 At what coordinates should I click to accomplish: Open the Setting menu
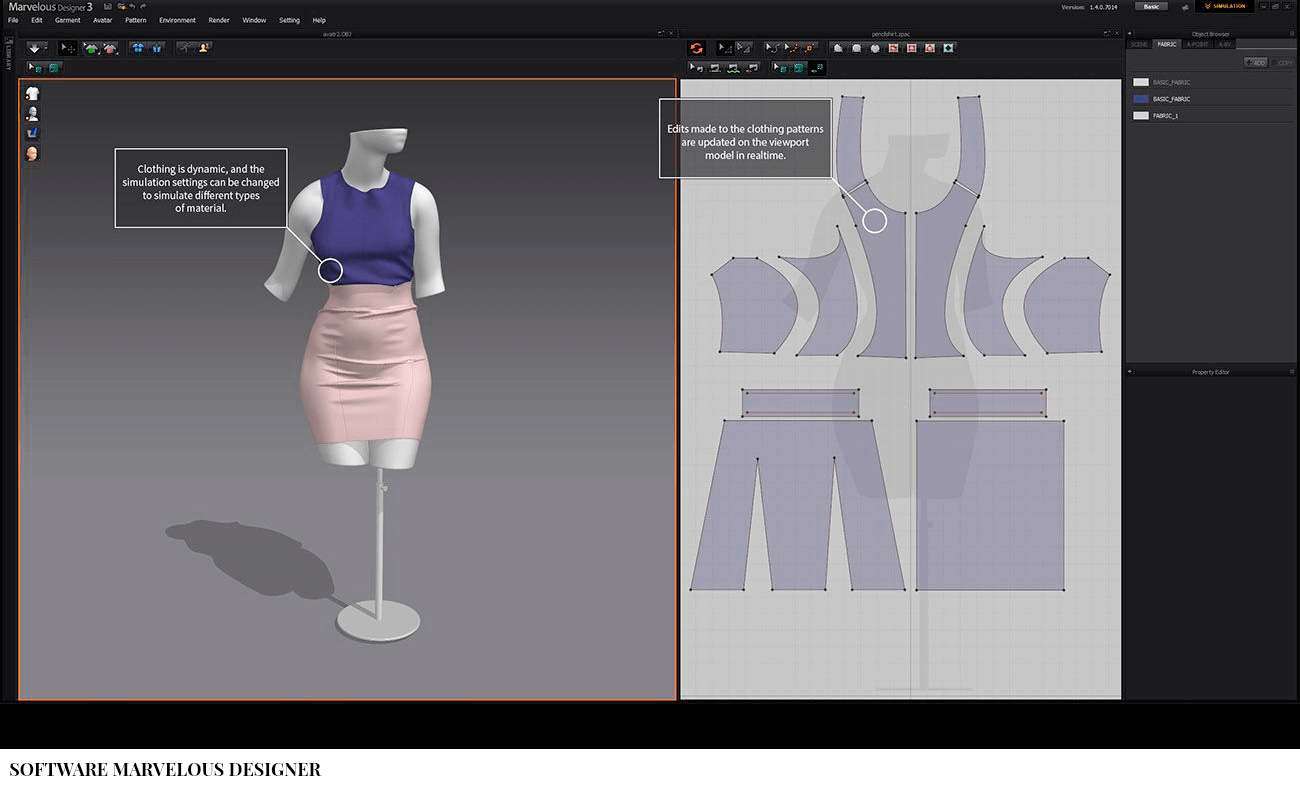point(289,20)
